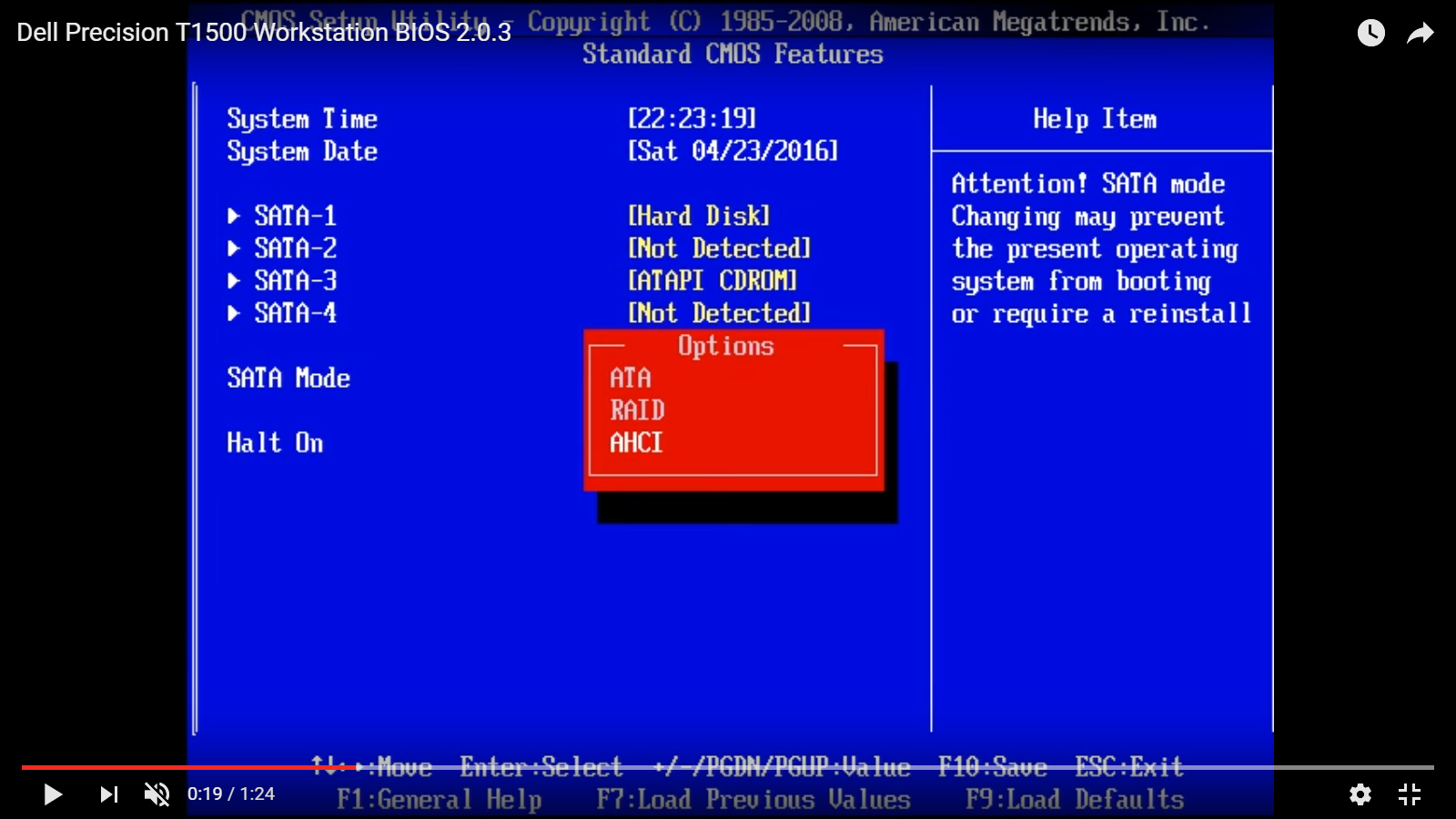Play the video
The height and width of the screenshot is (819, 1456).
pyautogui.click(x=53, y=794)
